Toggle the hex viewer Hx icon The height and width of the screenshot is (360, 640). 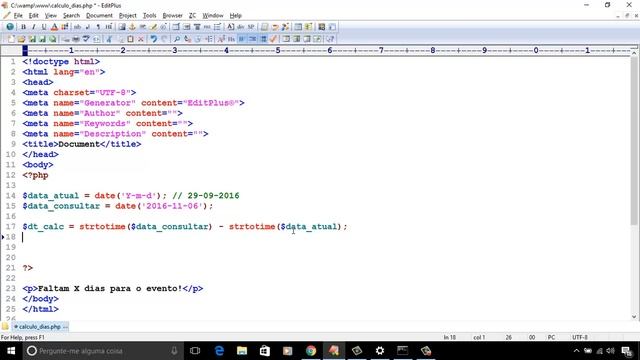pyautogui.click(x=231, y=39)
